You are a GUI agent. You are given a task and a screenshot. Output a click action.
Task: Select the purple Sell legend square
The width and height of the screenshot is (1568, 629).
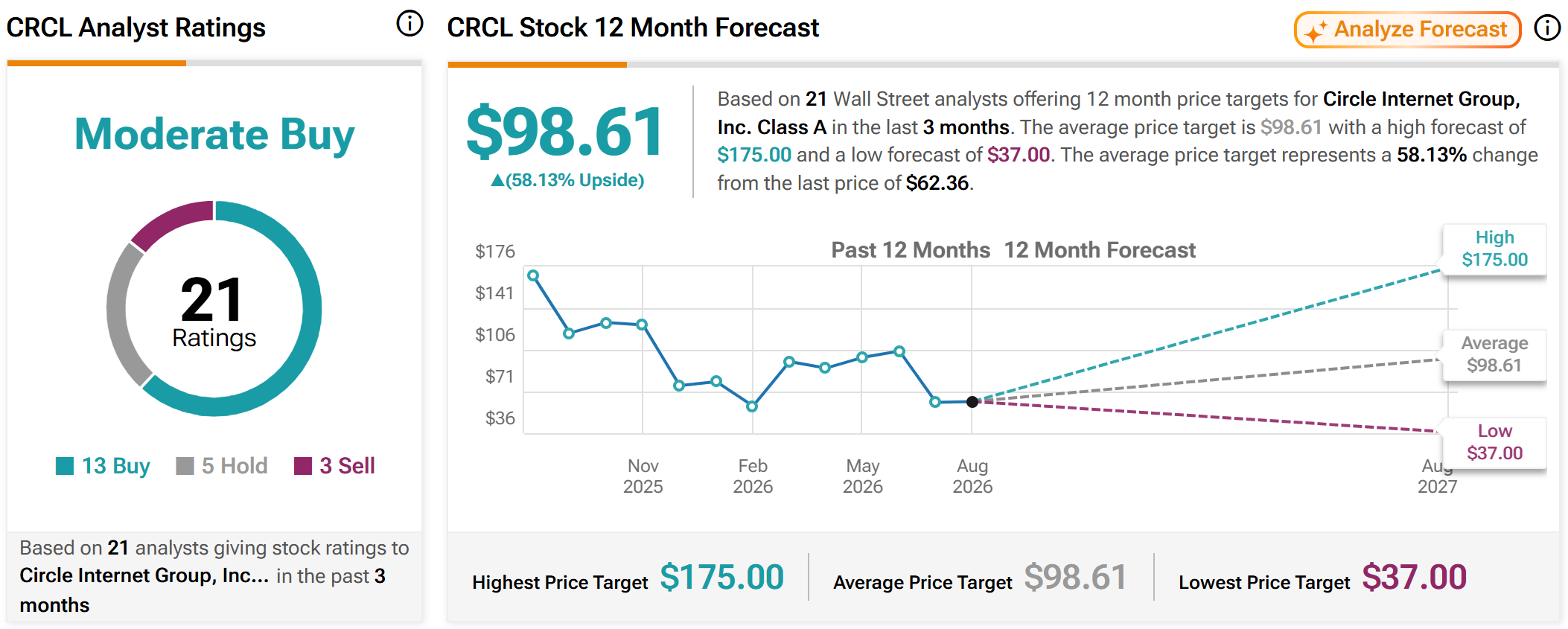(303, 466)
